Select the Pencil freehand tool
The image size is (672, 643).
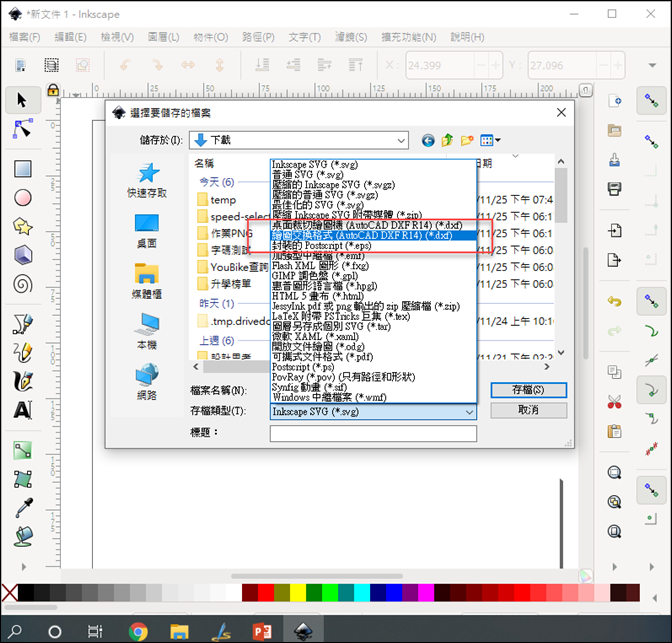tap(23, 352)
